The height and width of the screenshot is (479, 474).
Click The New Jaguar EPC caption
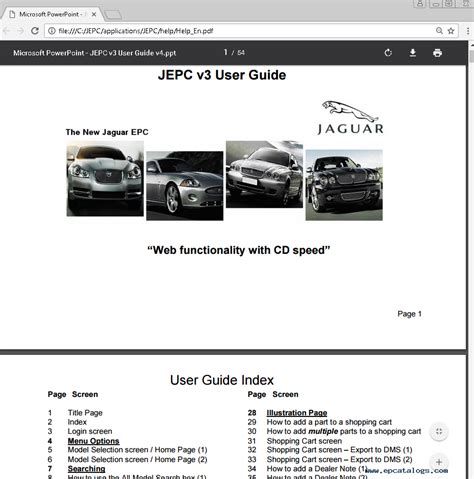pyautogui.click(x=107, y=132)
